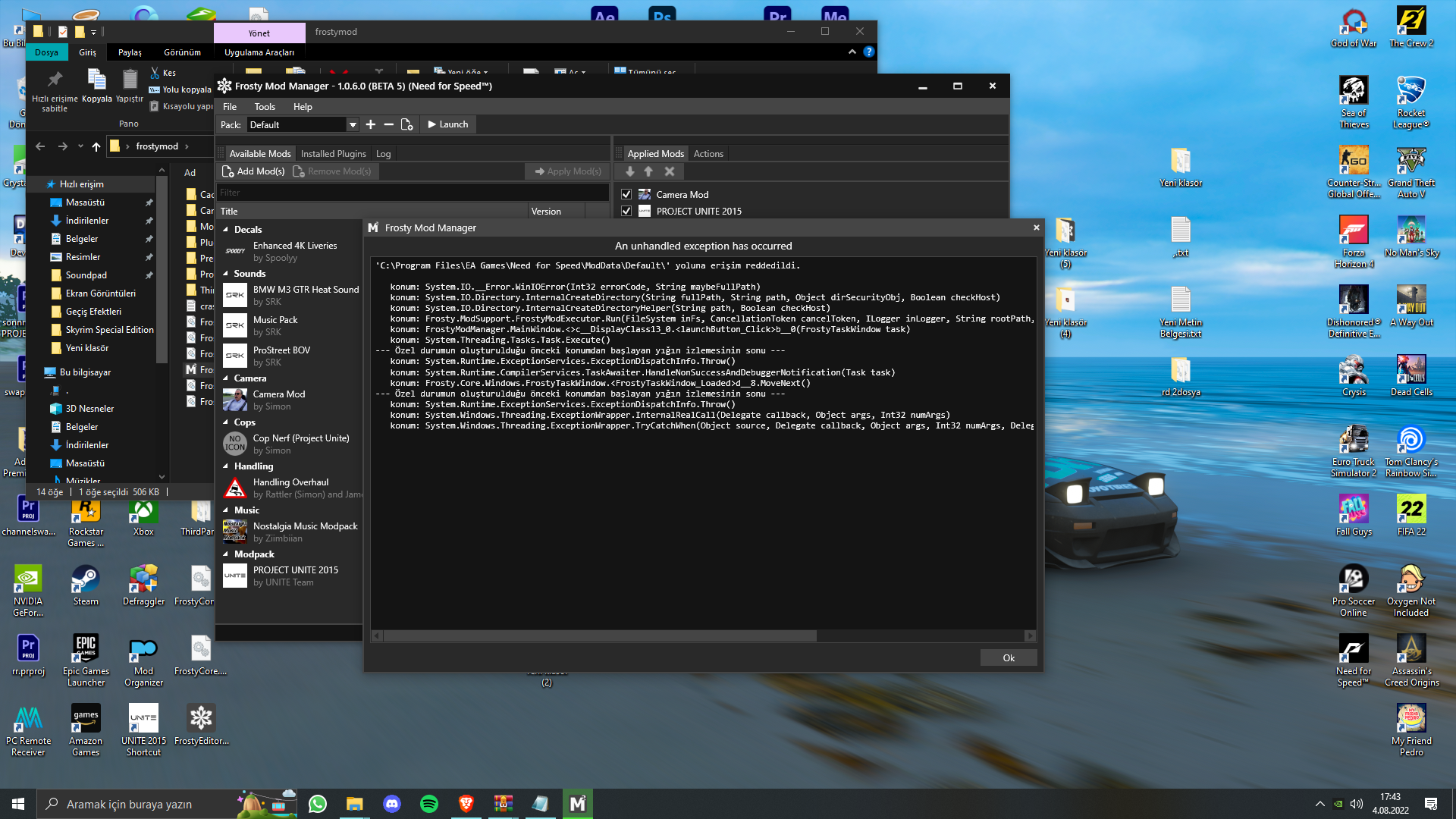Move the applied mod down with arrow icon
The width and height of the screenshot is (1456, 819).
point(630,171)
